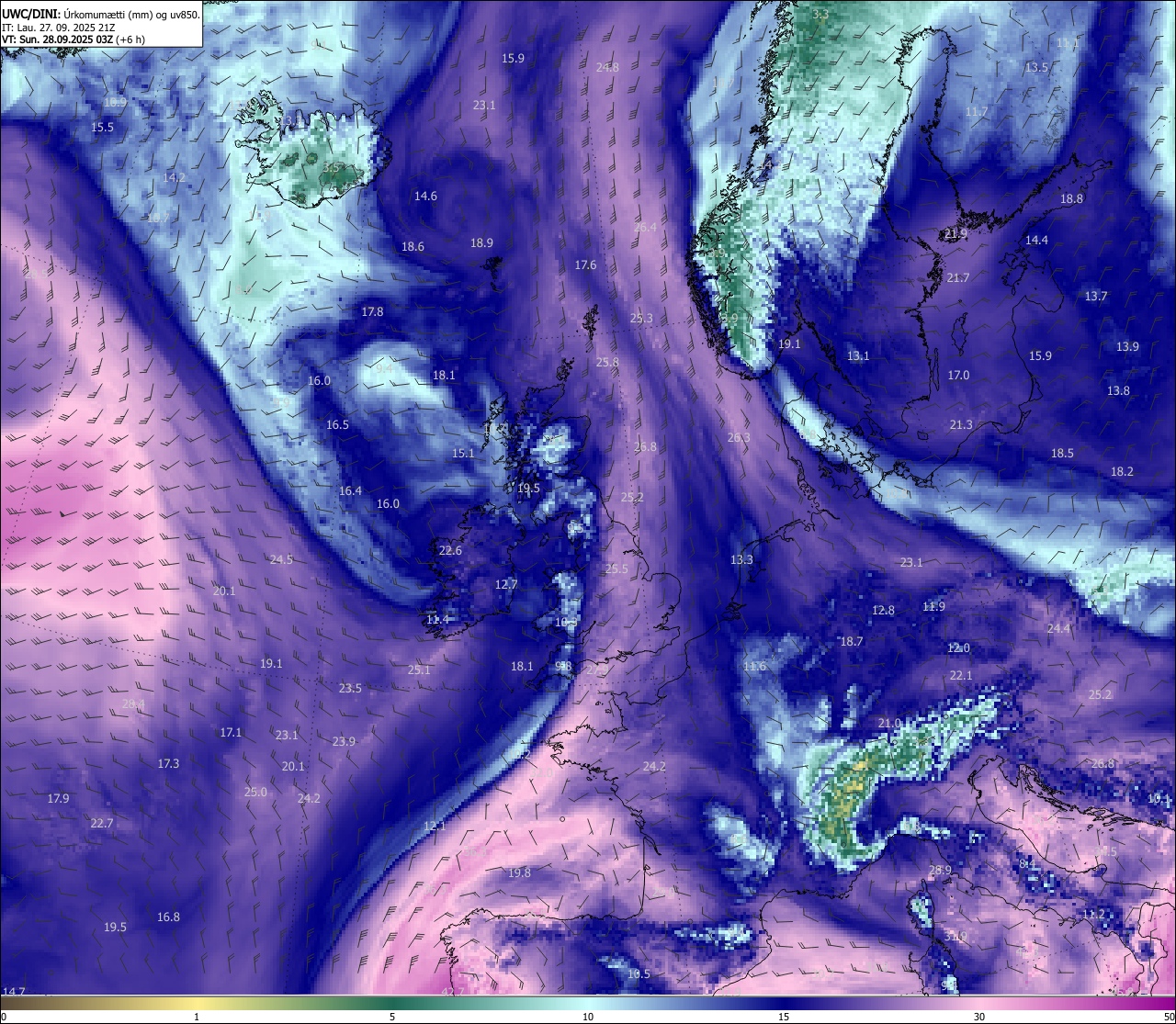Click the map value '17.9'
This screenshot has width=1176, height=1024.
[58, 799]
